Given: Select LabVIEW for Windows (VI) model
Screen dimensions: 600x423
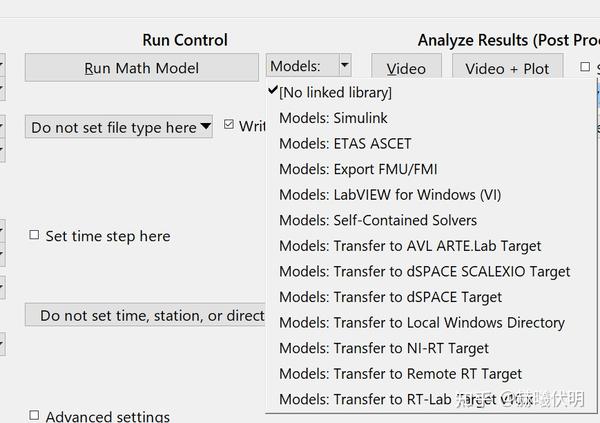Looking at the screenshot, I should click(390, 195).
